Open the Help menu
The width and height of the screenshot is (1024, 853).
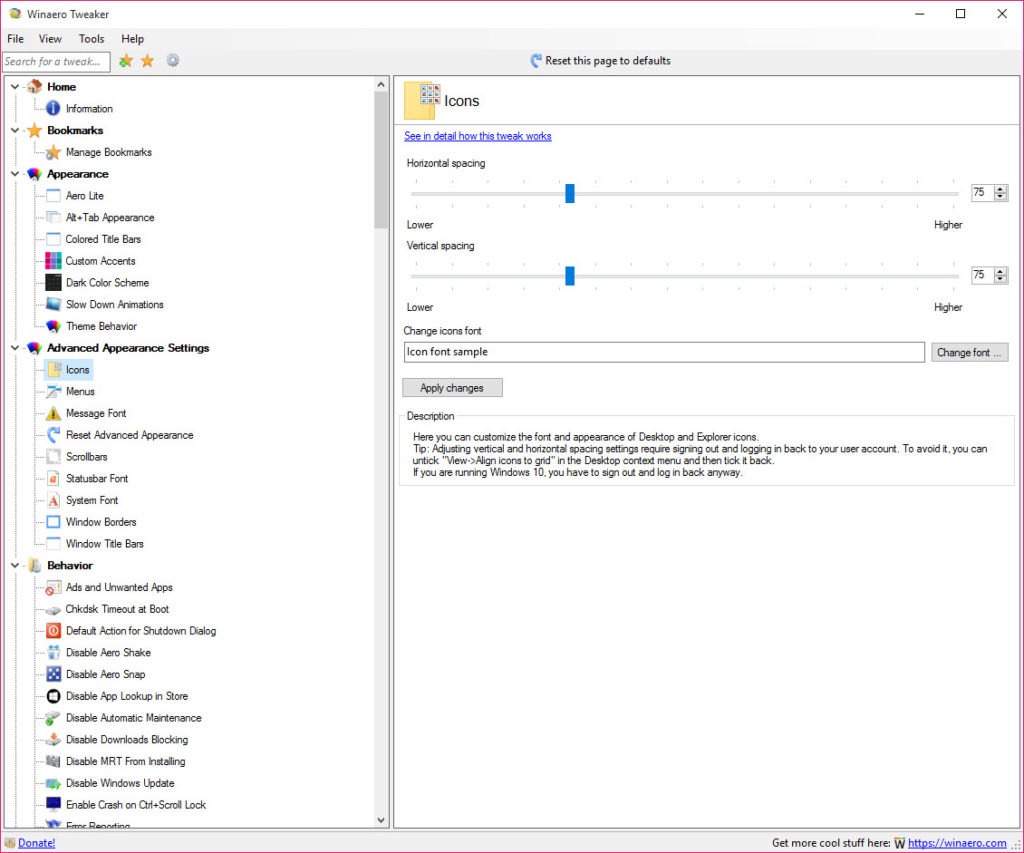[133, 39]
